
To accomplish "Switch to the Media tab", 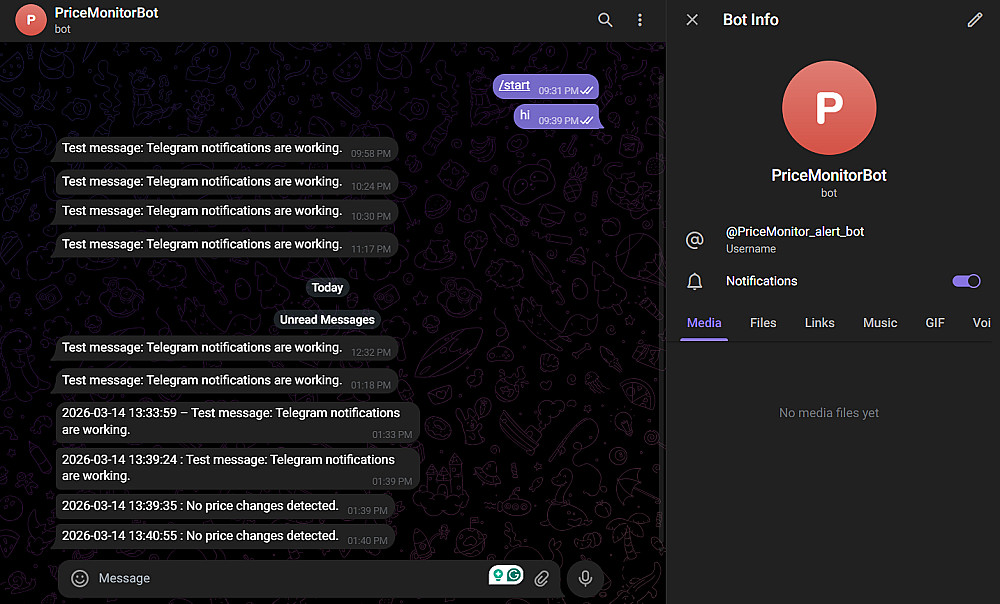I will pos(704,323).
